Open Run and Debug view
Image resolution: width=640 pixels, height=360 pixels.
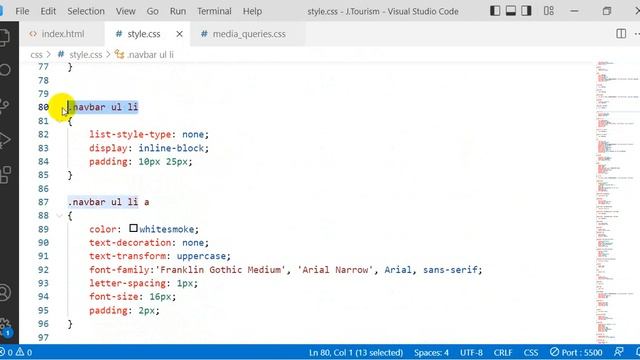point(5,140)
